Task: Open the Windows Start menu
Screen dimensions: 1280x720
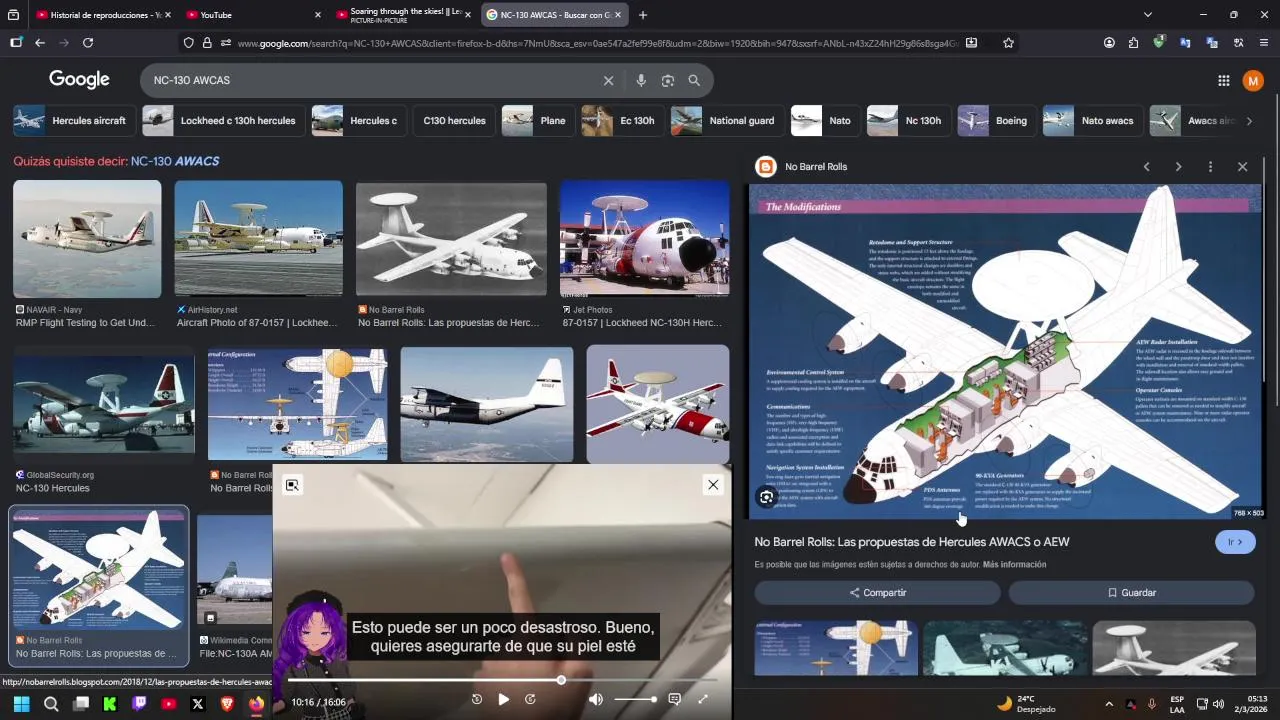Action: coord(21,704)
